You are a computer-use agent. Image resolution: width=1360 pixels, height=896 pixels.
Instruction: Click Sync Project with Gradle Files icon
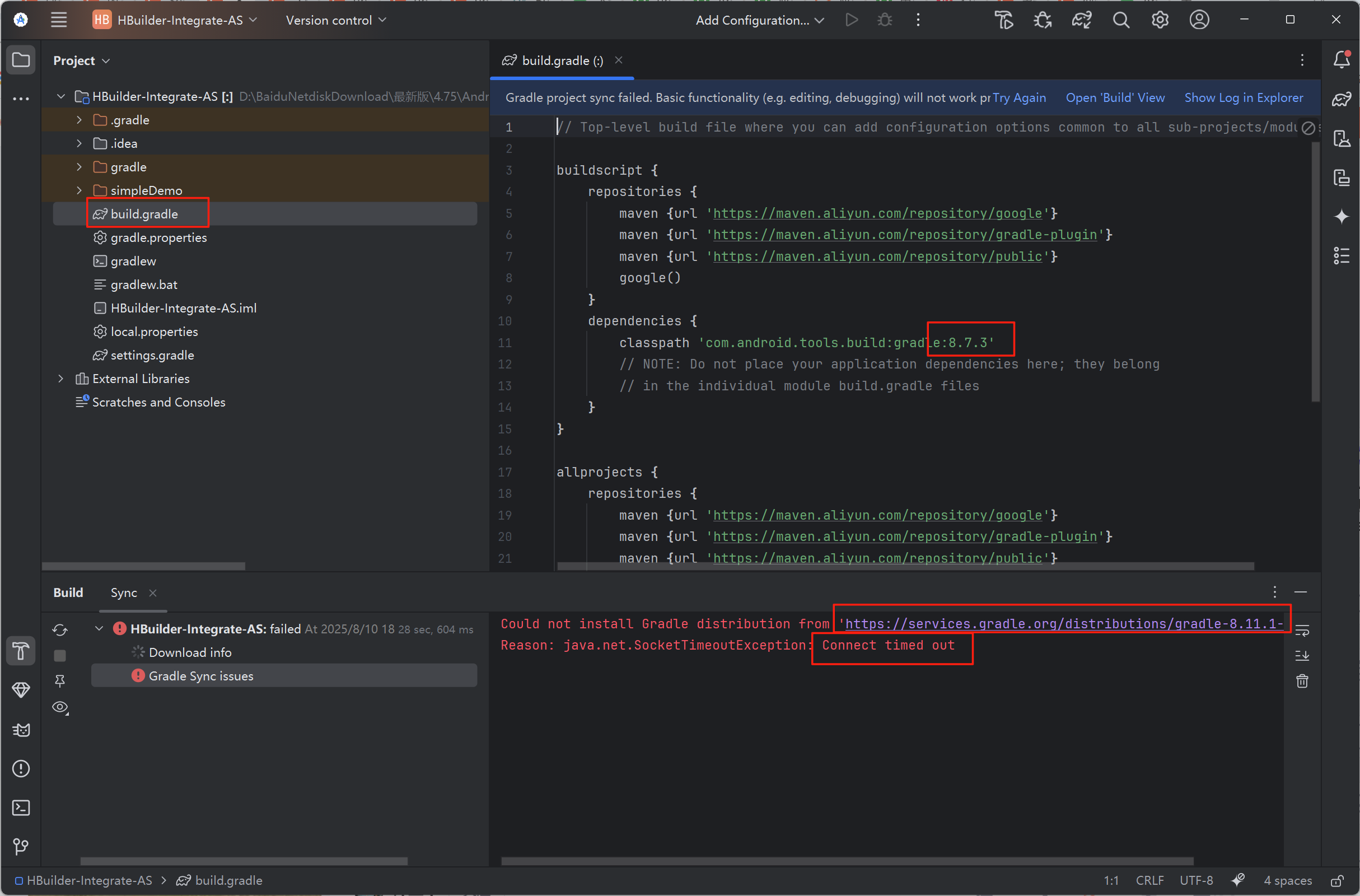[x=1081, y=20]
